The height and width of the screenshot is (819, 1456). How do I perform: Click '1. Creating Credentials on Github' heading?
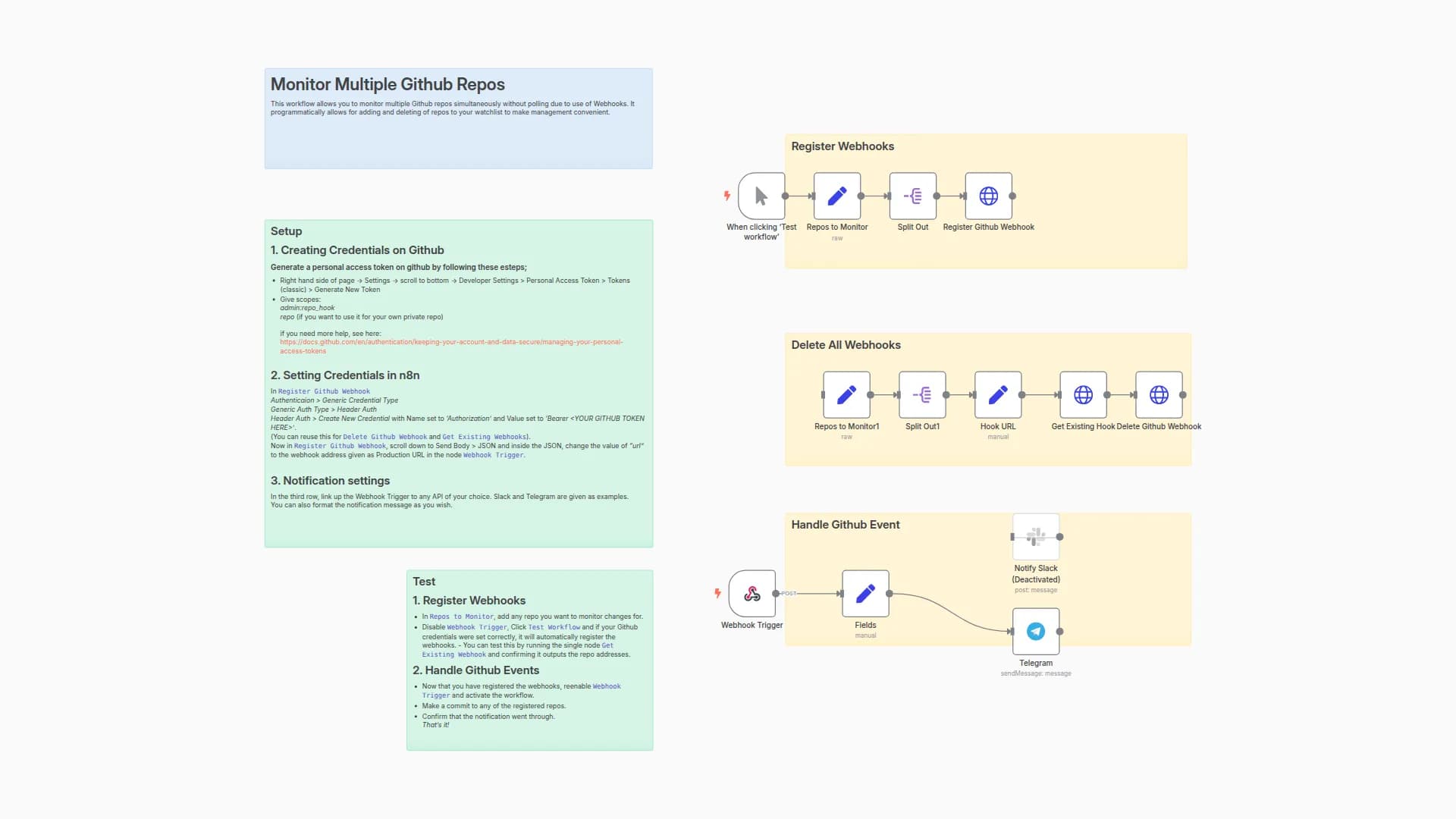point(357,250)
